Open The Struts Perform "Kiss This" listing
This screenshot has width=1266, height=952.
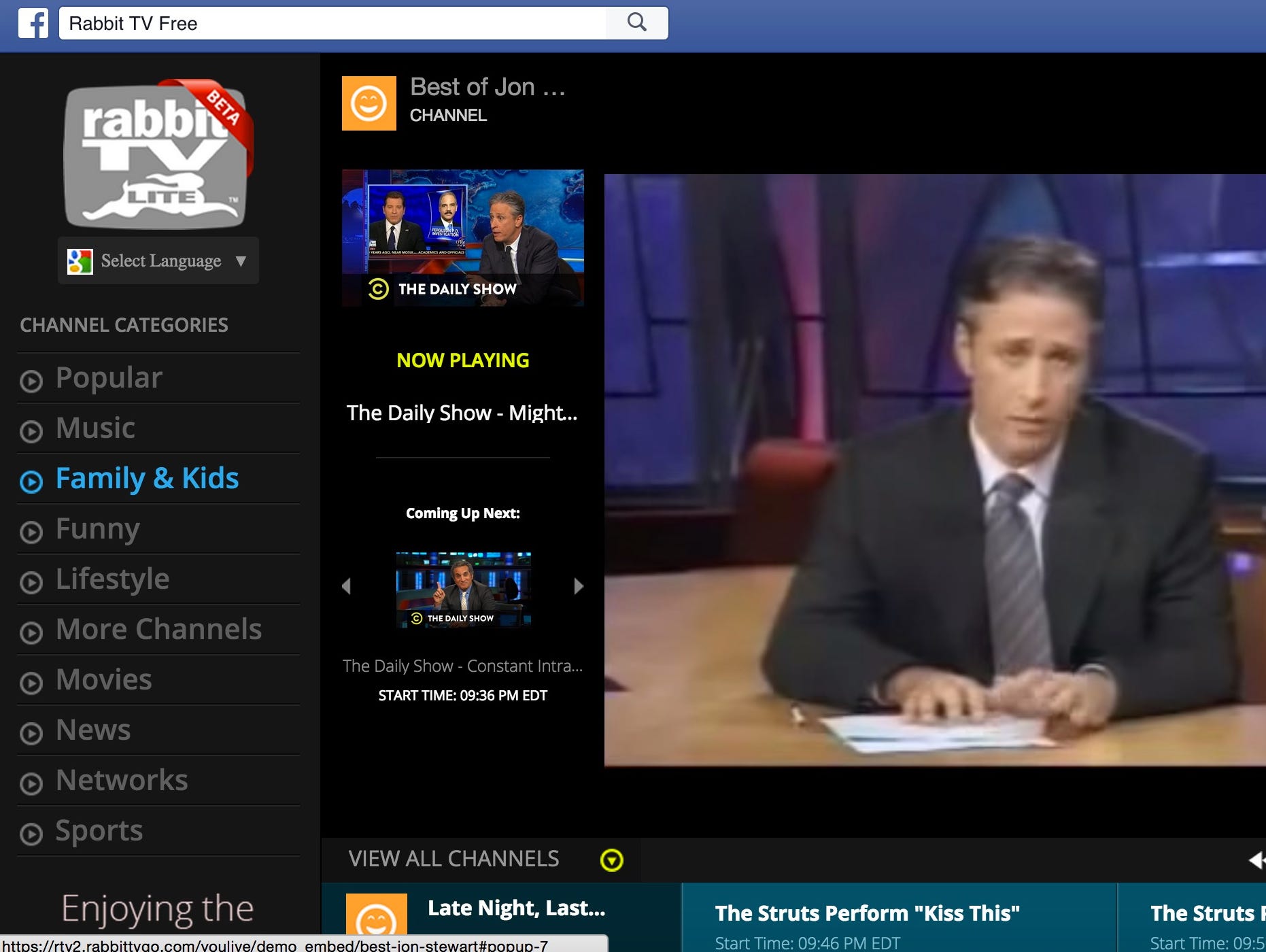[868, 913]
